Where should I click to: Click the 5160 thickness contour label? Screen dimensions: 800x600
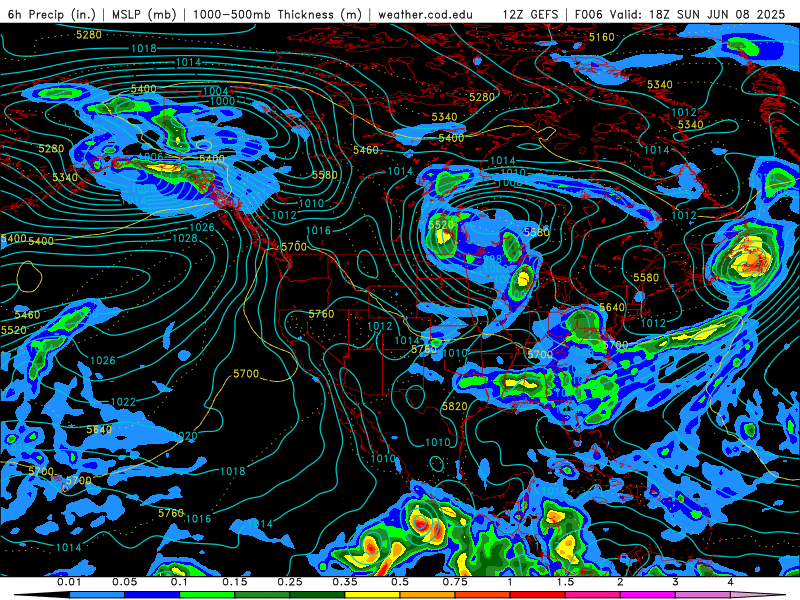[602, 37]
